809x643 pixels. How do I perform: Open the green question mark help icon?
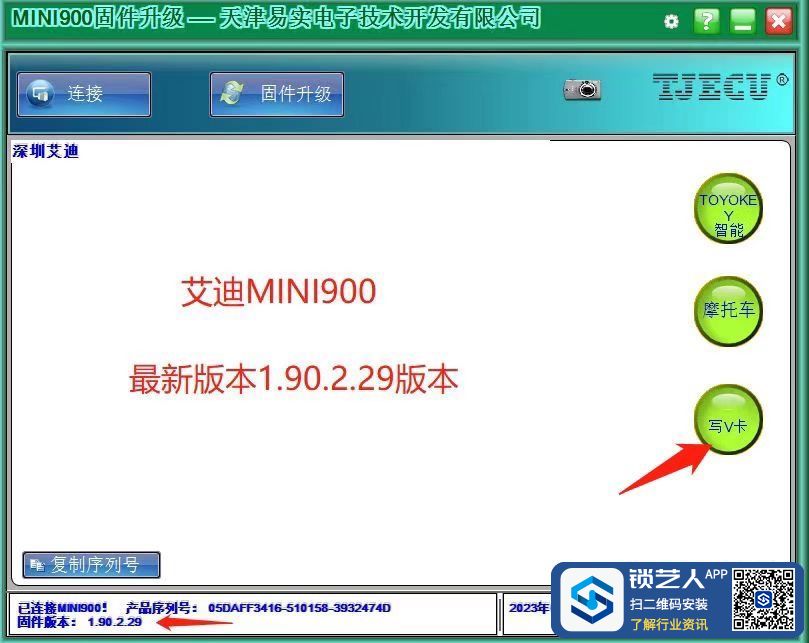coord(707,22)
